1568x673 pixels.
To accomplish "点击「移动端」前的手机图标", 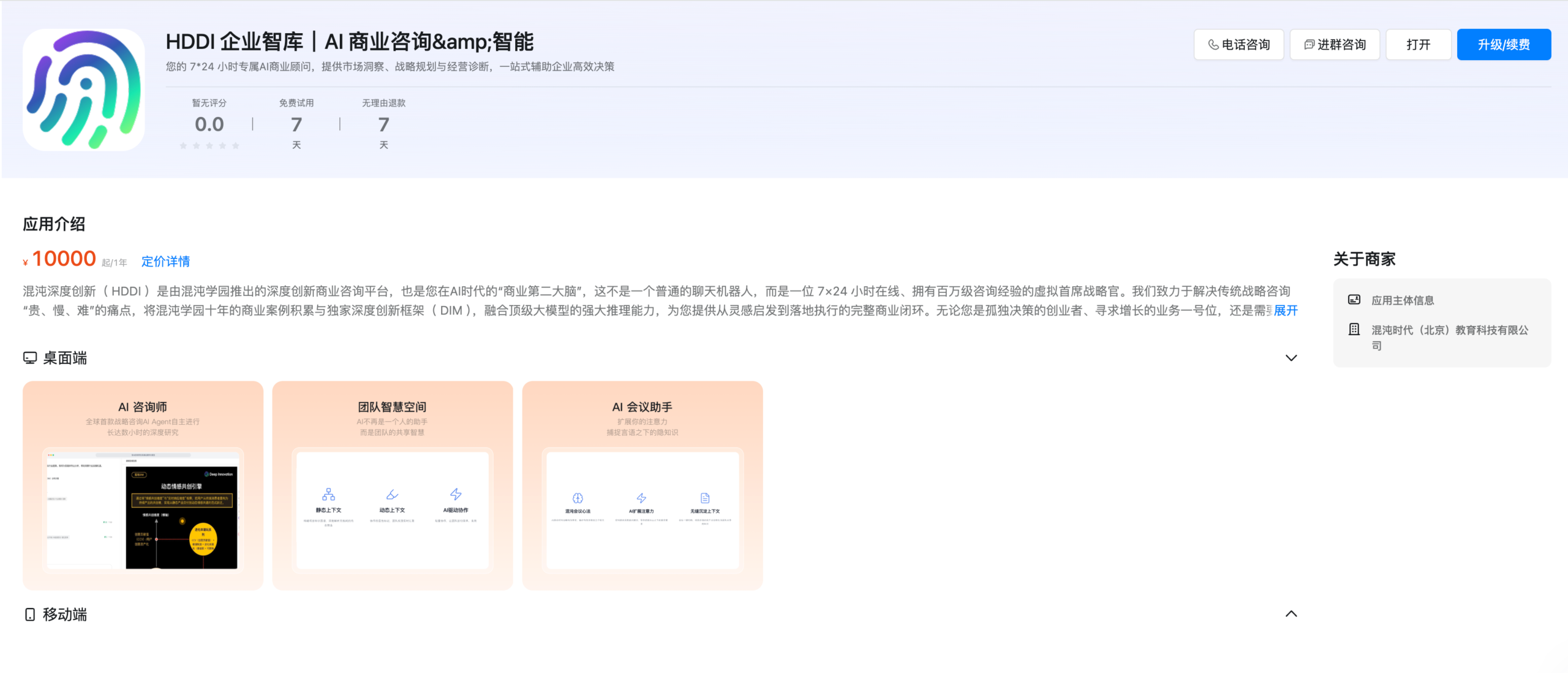I will pos(29,614).
